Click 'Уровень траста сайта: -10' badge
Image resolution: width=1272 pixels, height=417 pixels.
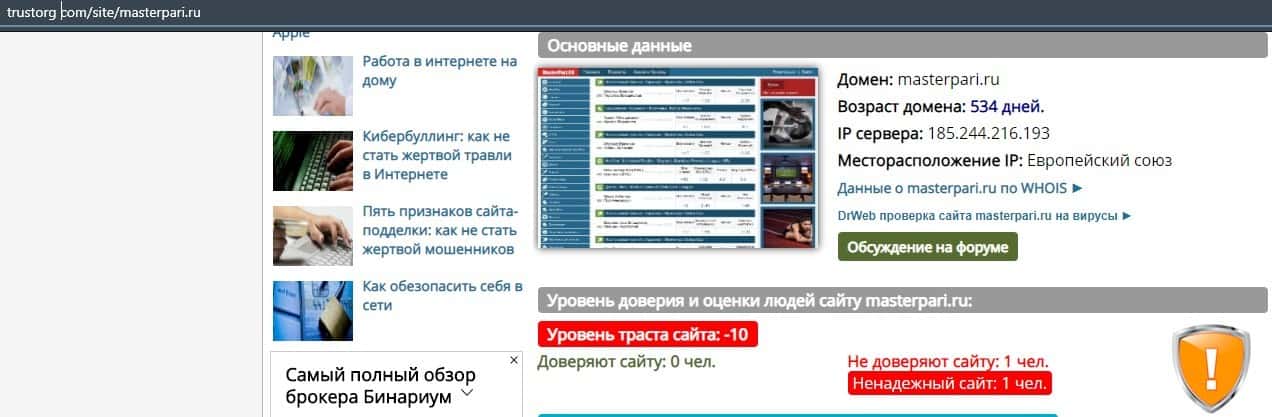click(x=648, y=334)
